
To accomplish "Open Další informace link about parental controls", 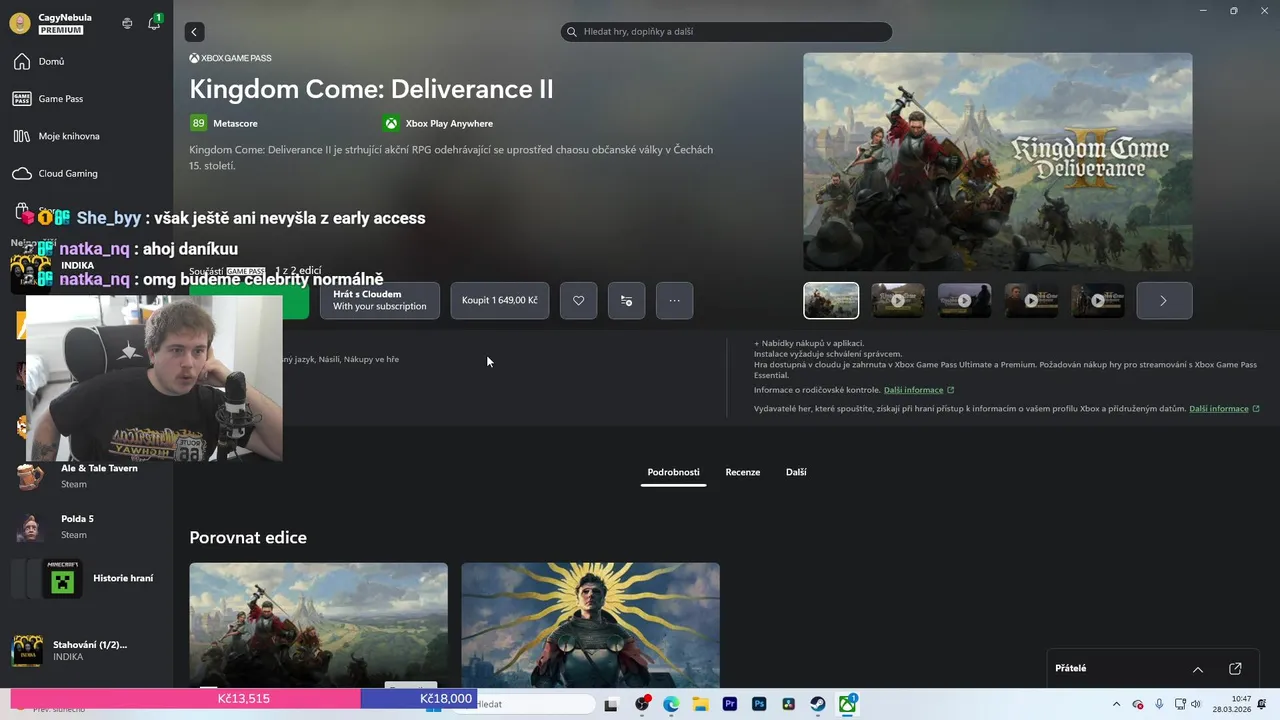I will coord(919,390).
